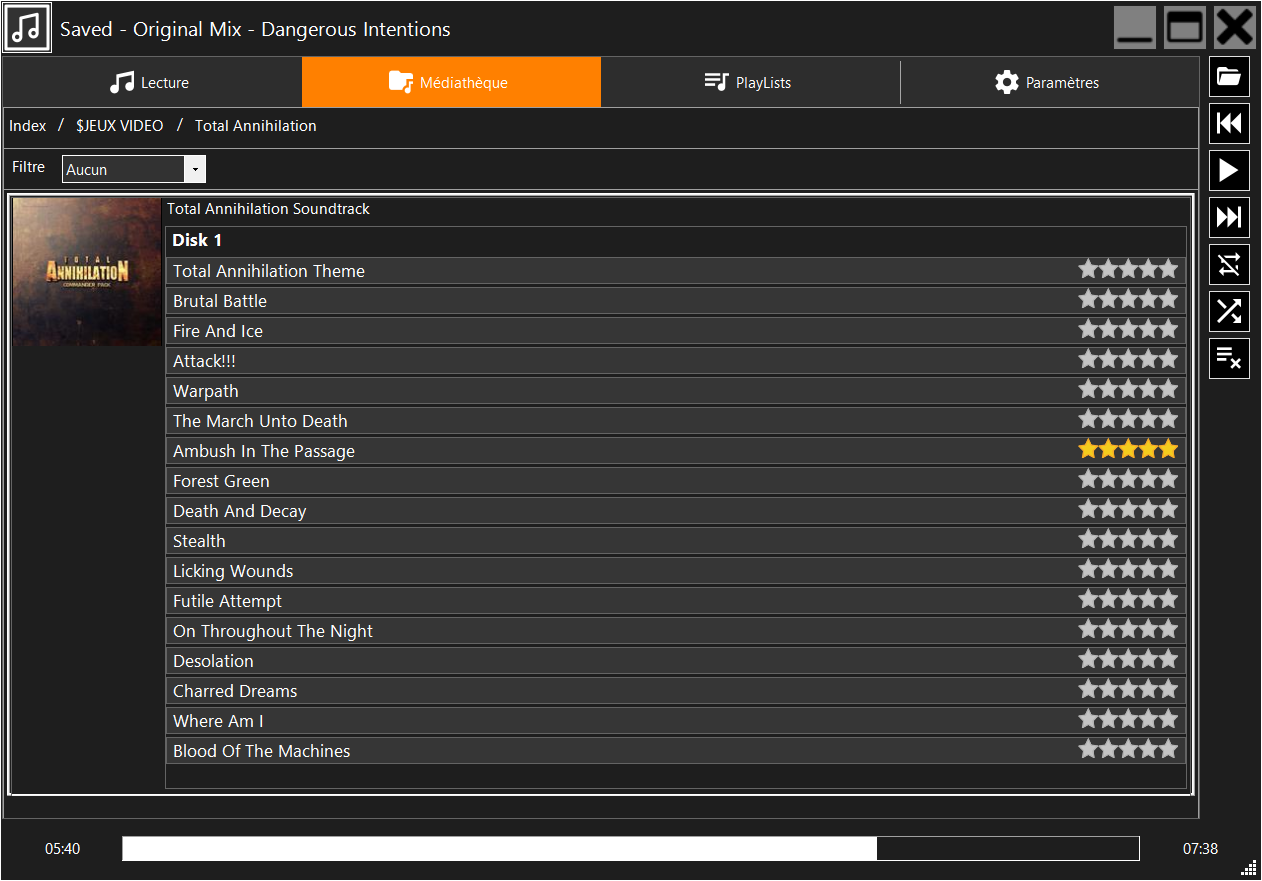
Task: Toggle shuffle mode
Action: pos(1229,312)
